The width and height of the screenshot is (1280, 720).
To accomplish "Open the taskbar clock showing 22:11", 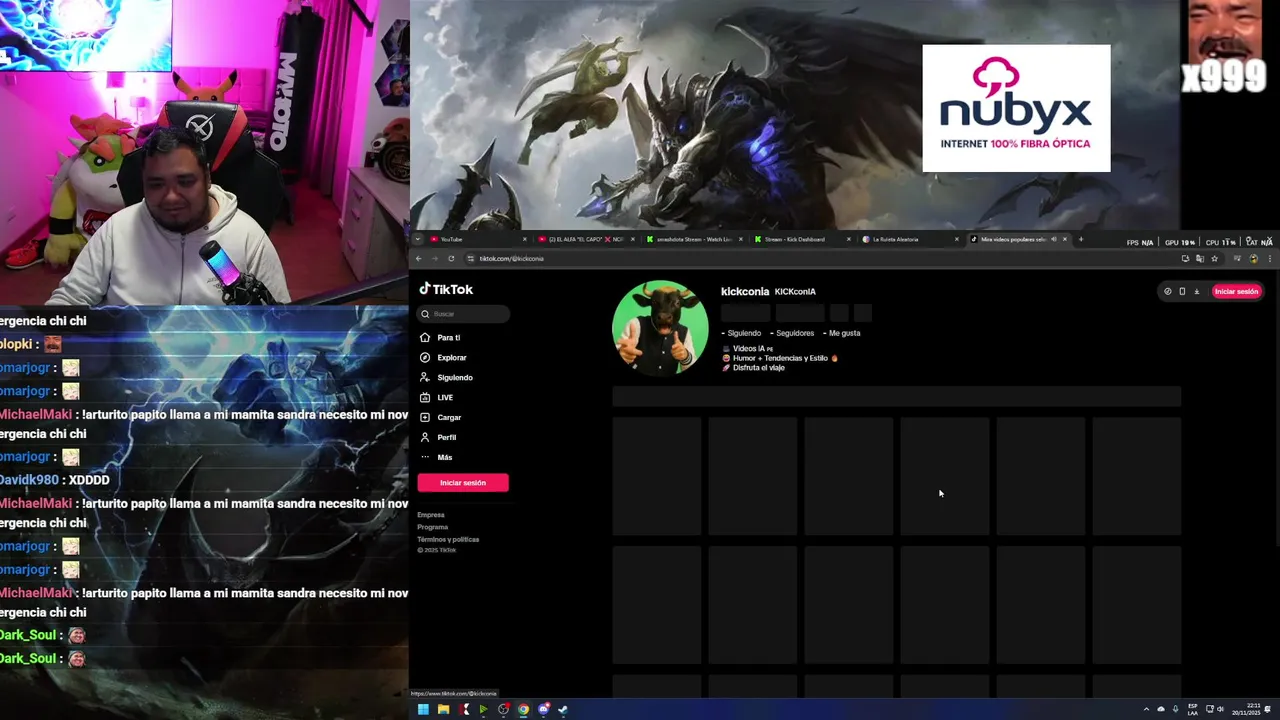I will [x=1247, y=709].
